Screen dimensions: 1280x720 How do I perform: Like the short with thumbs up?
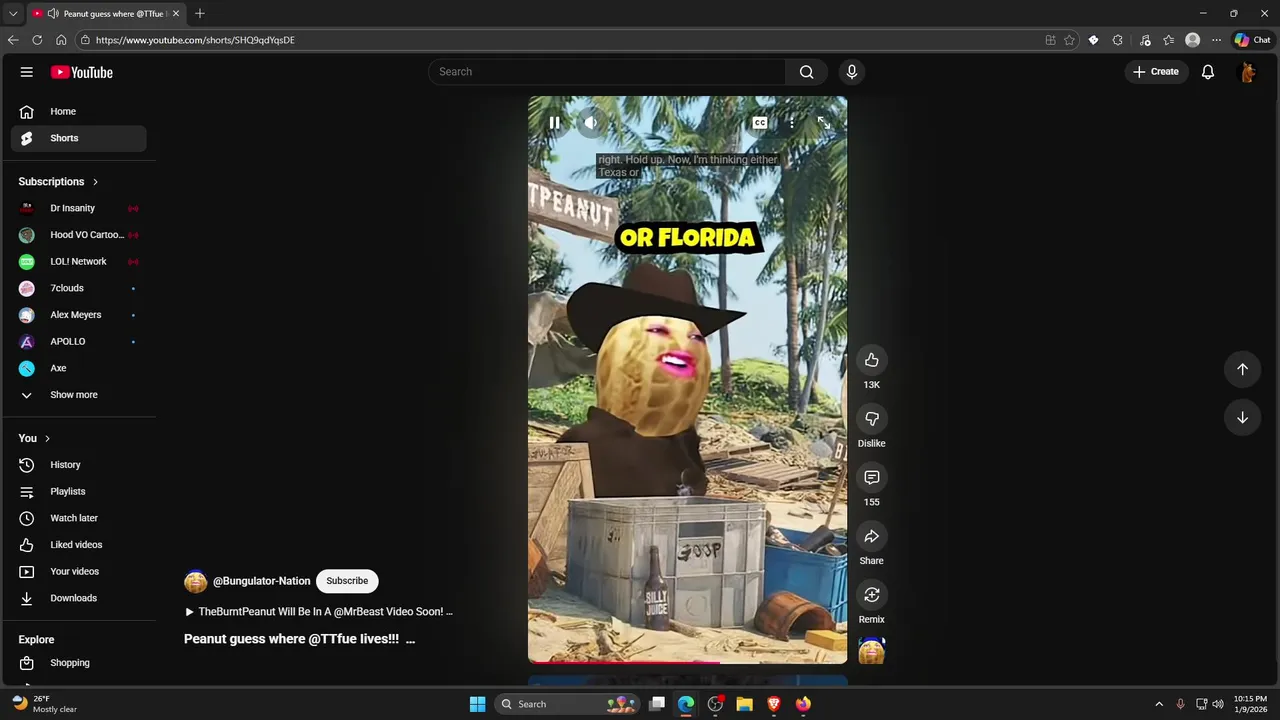click(872, 360)
